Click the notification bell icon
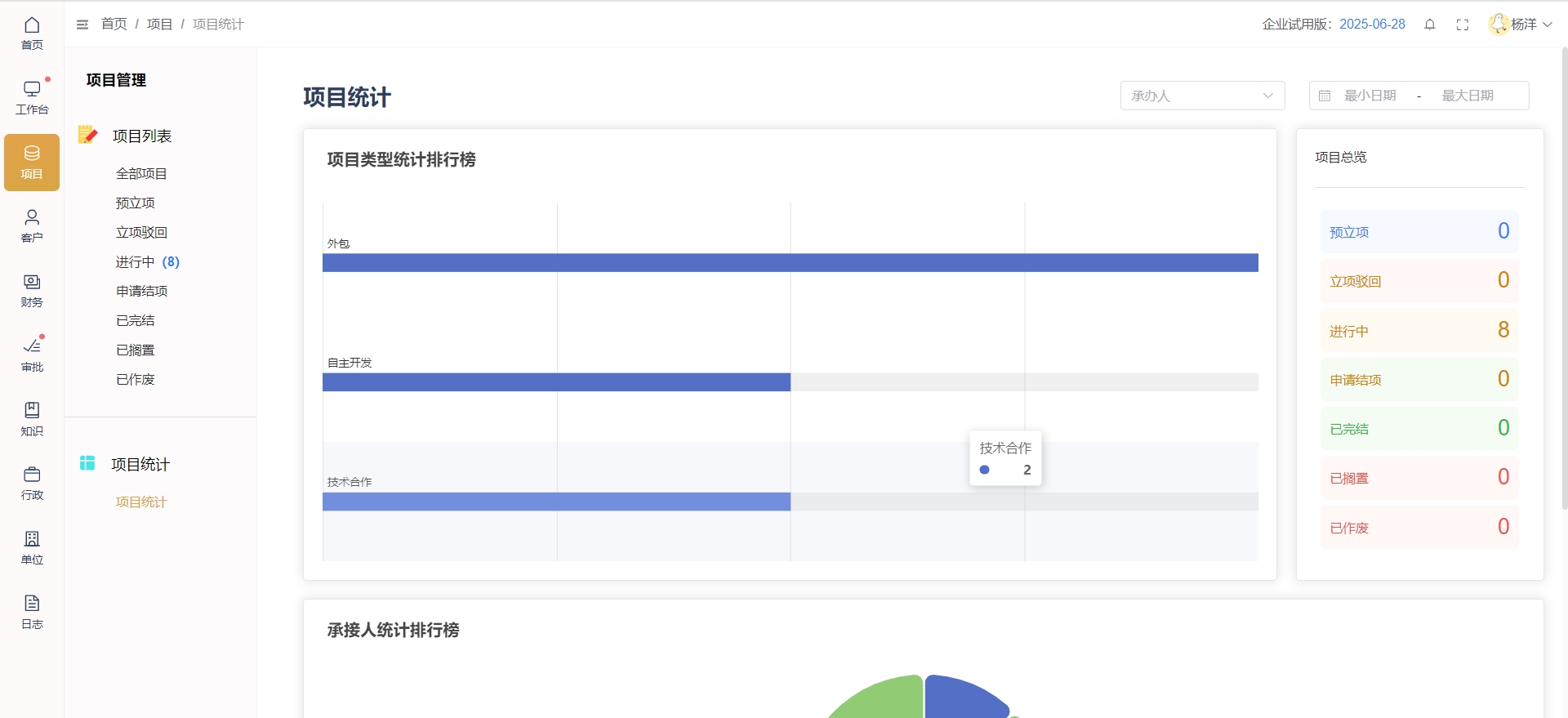 click(1430, 25)
